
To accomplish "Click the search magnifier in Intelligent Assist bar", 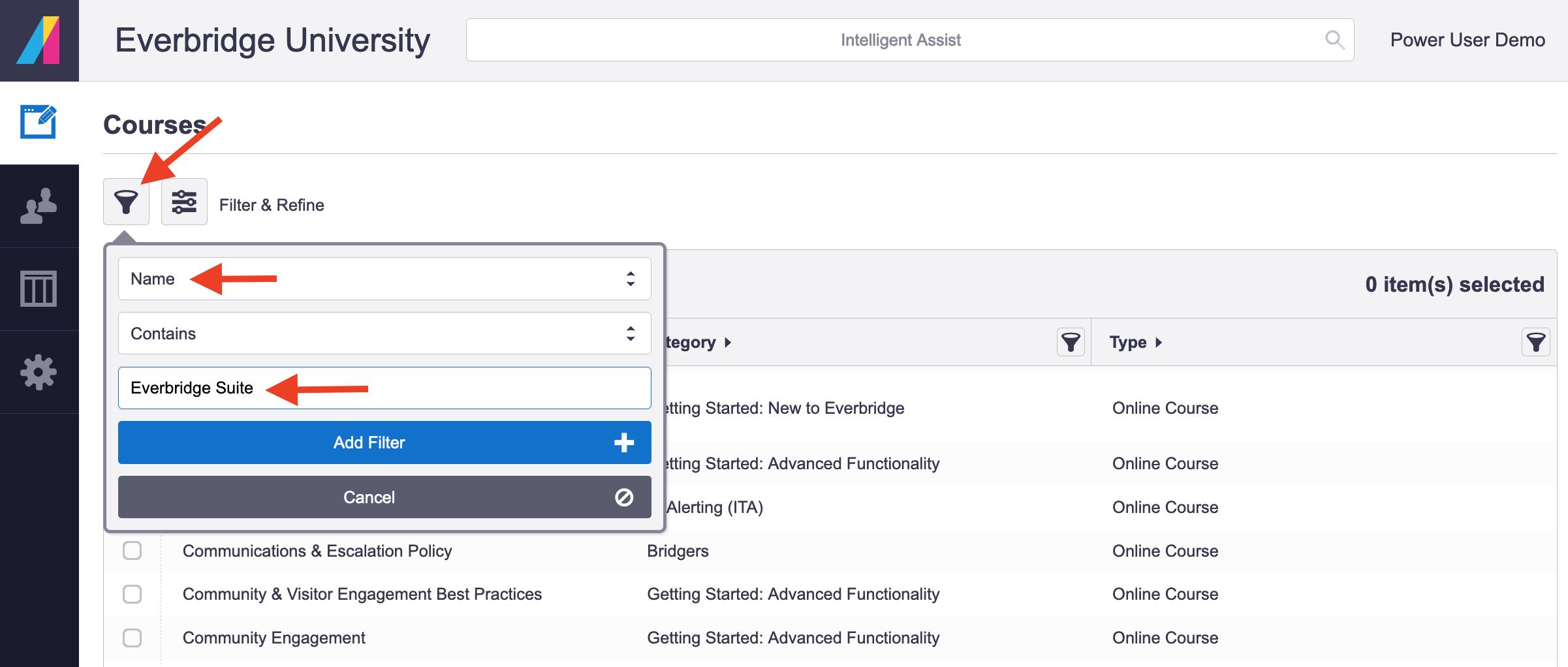I will [x=1334, y=39].
